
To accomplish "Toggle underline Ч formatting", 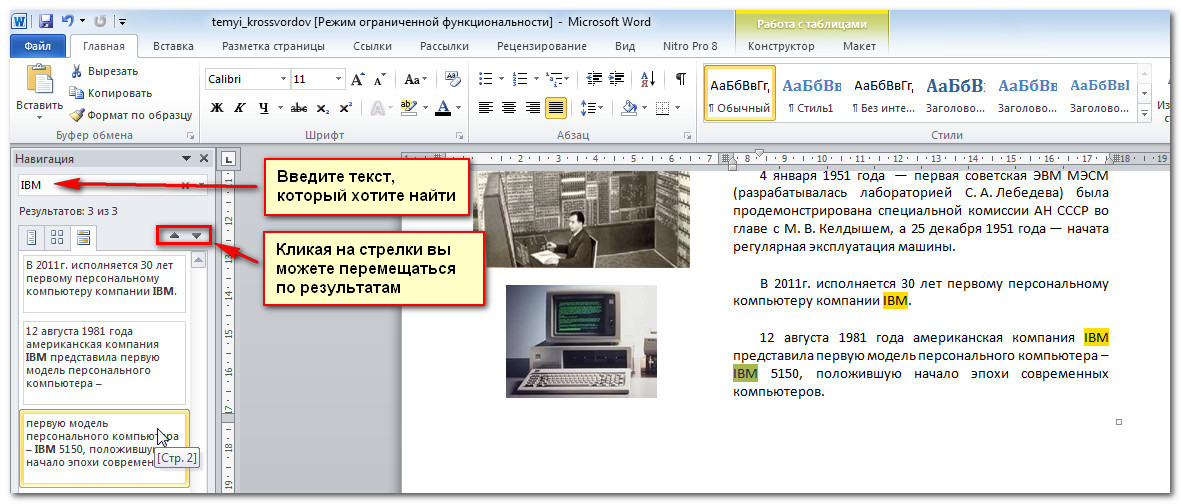I will pyautogui.click(x=263, y=108).
